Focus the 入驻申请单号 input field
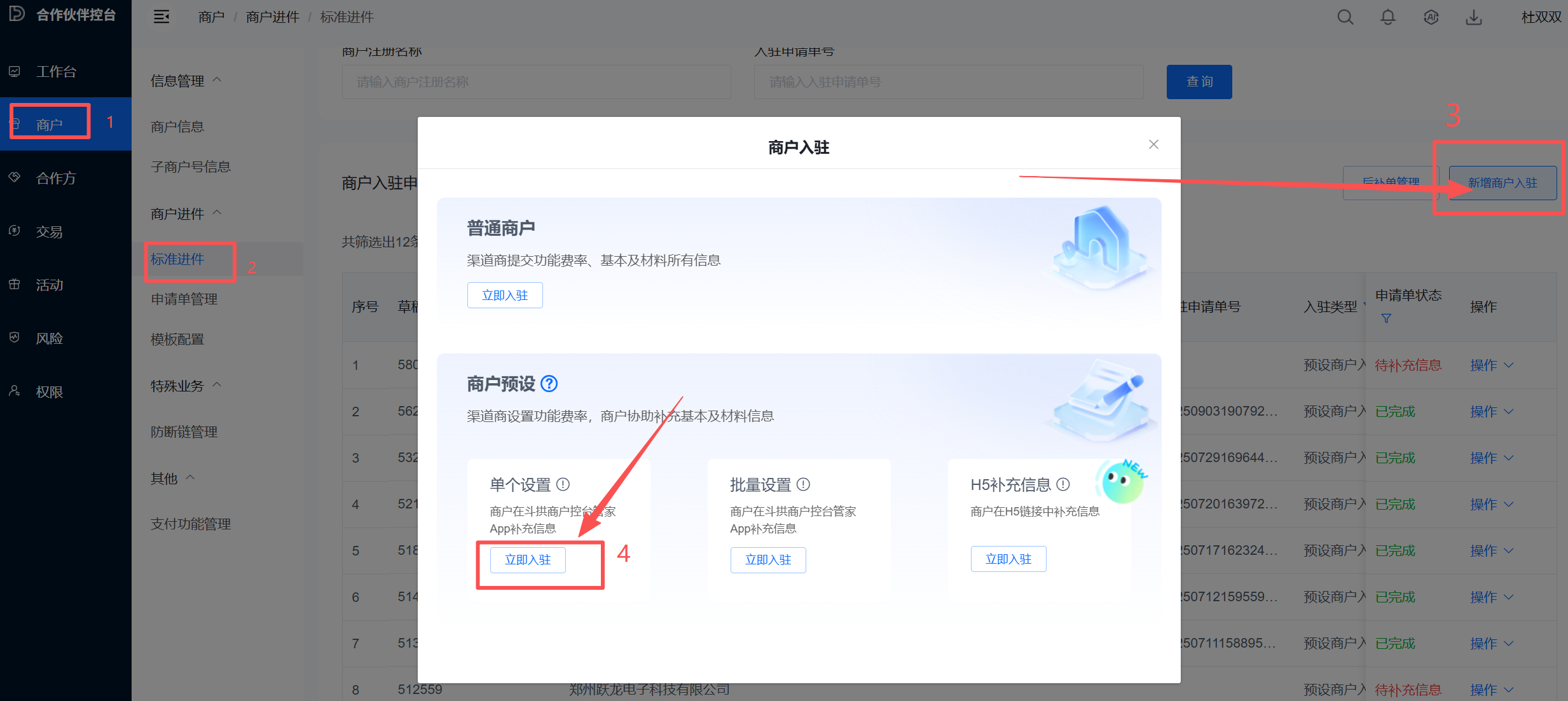 click(949, 82)
